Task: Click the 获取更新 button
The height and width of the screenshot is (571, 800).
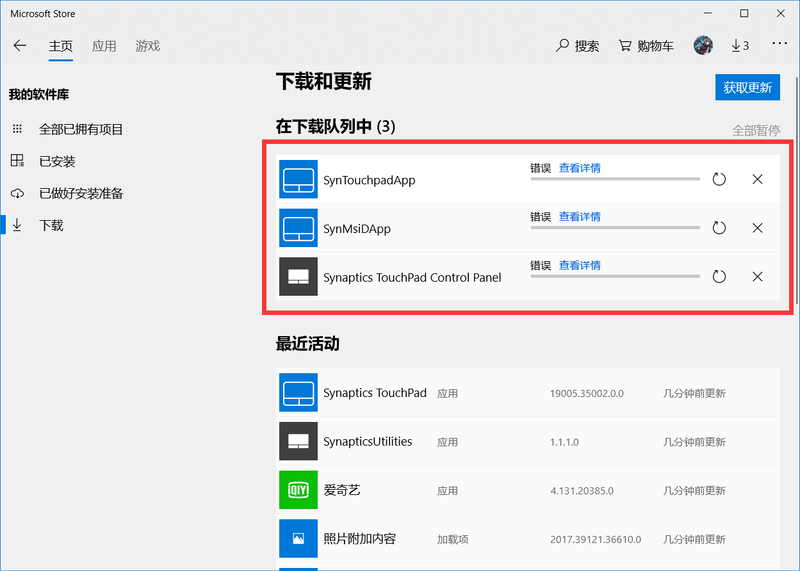Action: 747,87
